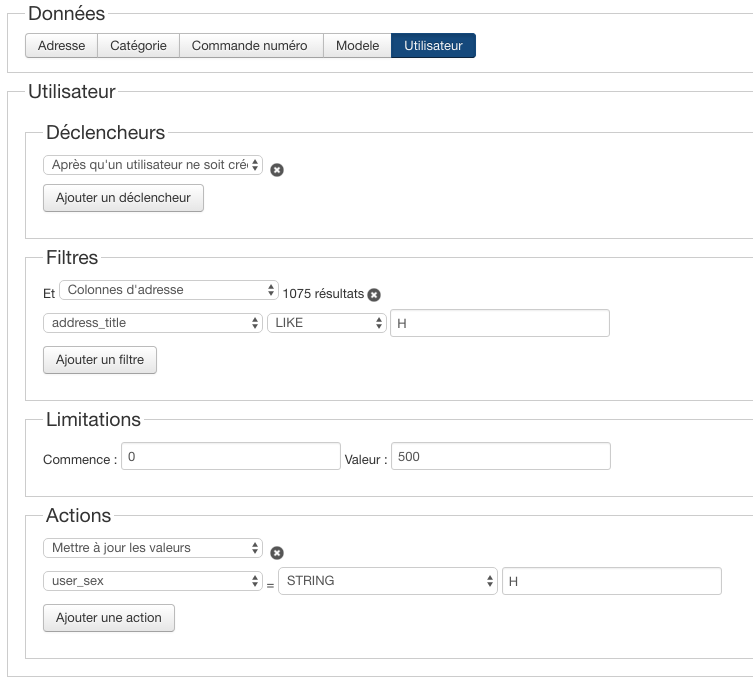Open the STRING type dropdown
This screenshot has width=753, height=683.
pos(388,581)
